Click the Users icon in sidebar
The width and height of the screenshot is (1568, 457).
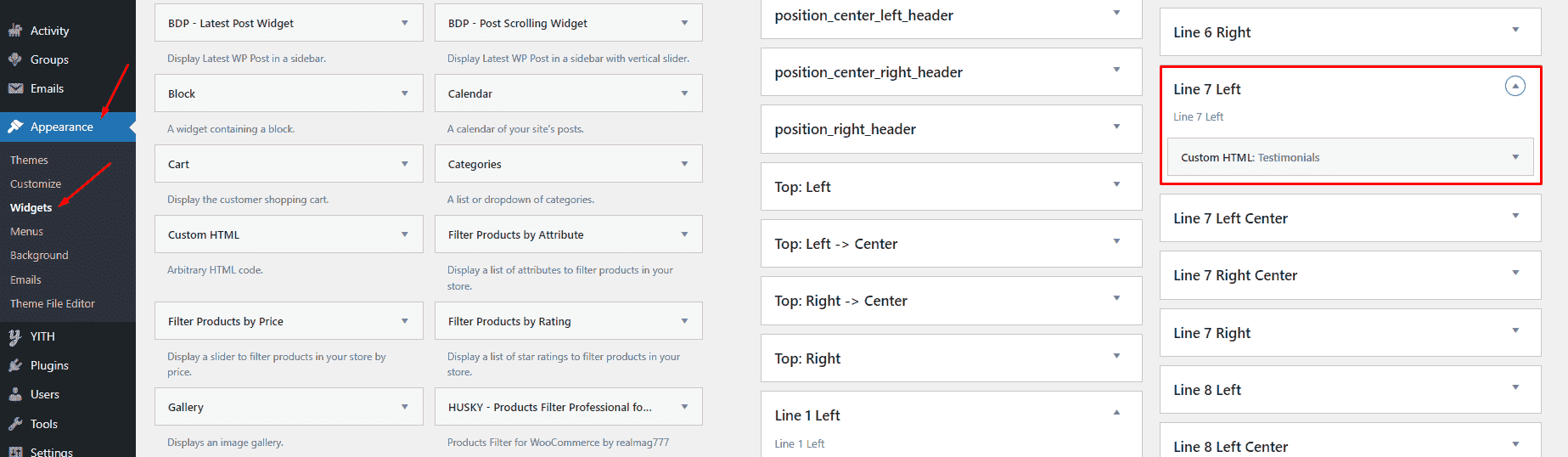pyautogui.click(x=15, y=394)
